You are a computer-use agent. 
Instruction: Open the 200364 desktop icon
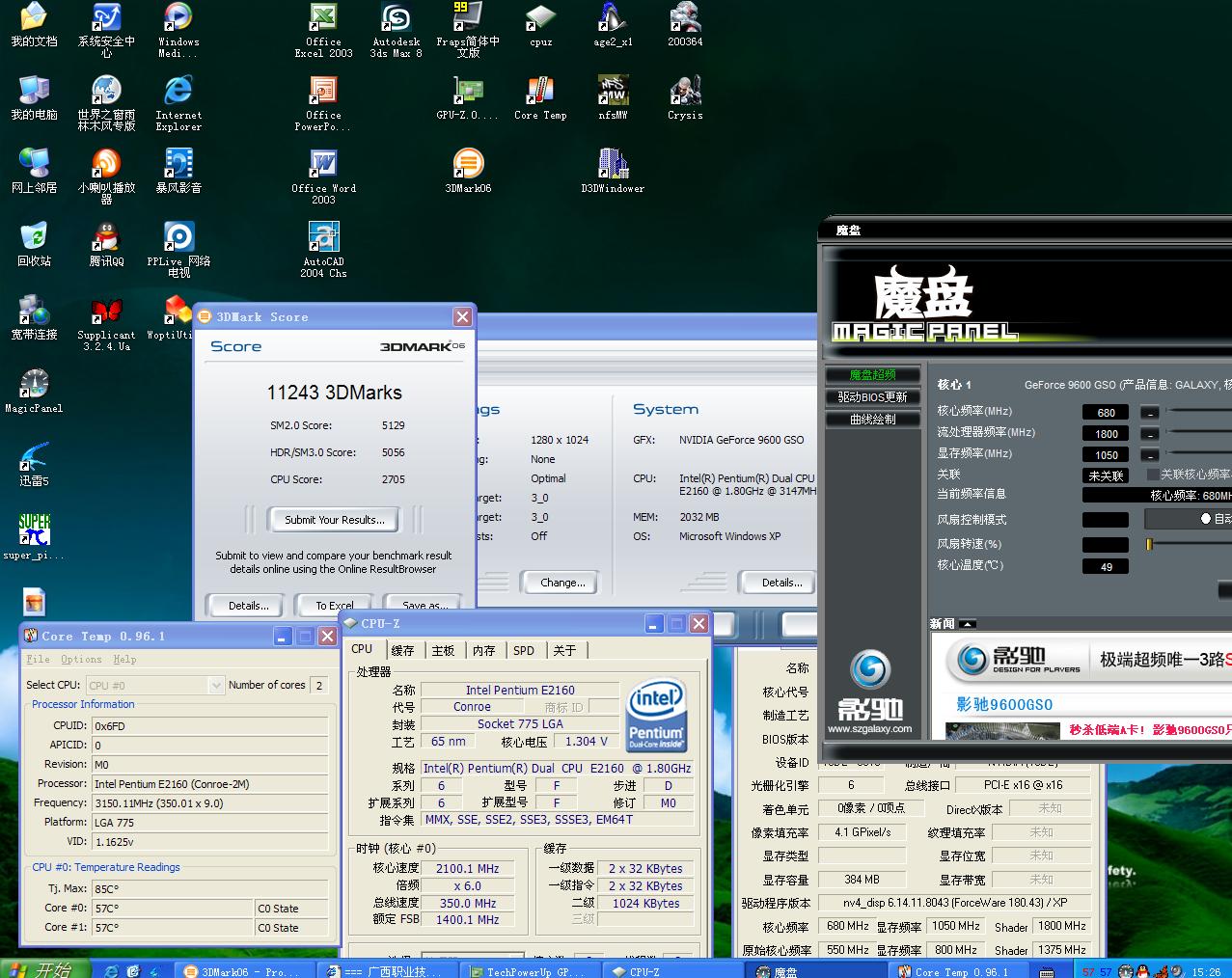tap(685, 25)
